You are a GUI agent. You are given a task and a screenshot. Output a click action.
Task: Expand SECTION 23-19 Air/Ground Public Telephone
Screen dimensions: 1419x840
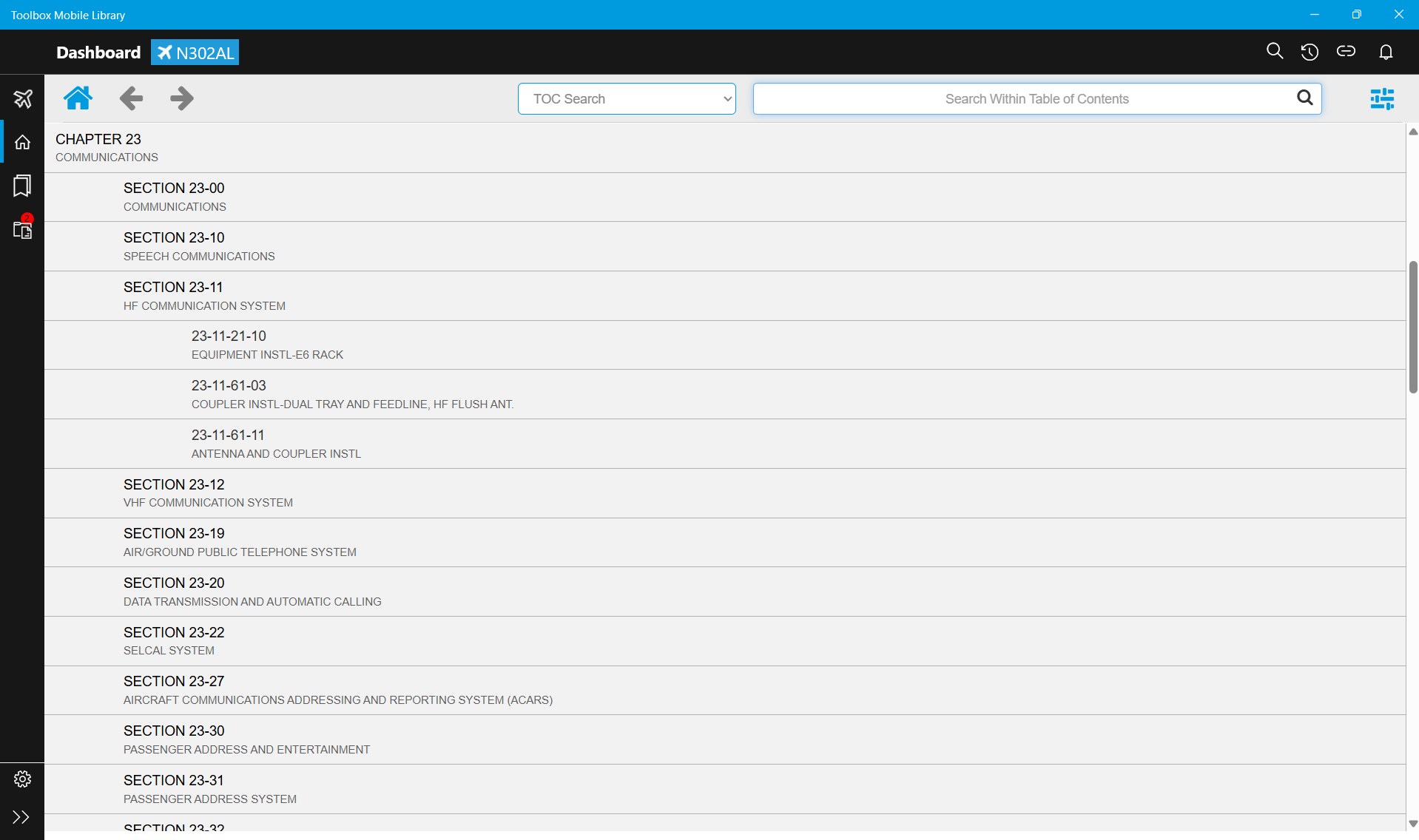point(725,543)
